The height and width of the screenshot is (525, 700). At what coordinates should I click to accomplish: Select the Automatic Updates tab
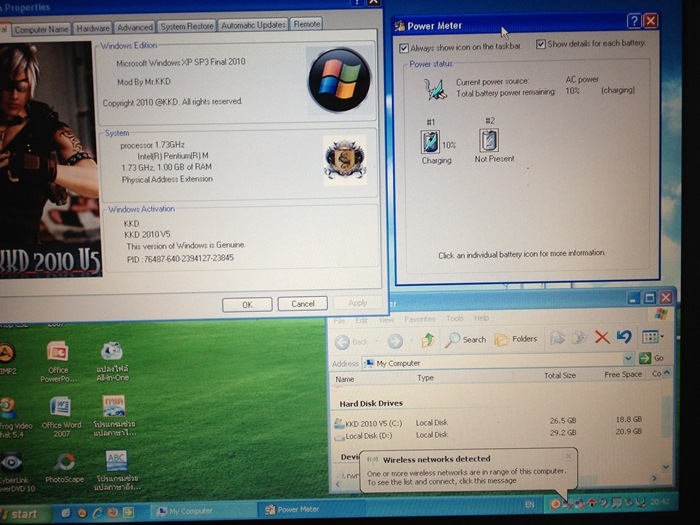(253, 25)
